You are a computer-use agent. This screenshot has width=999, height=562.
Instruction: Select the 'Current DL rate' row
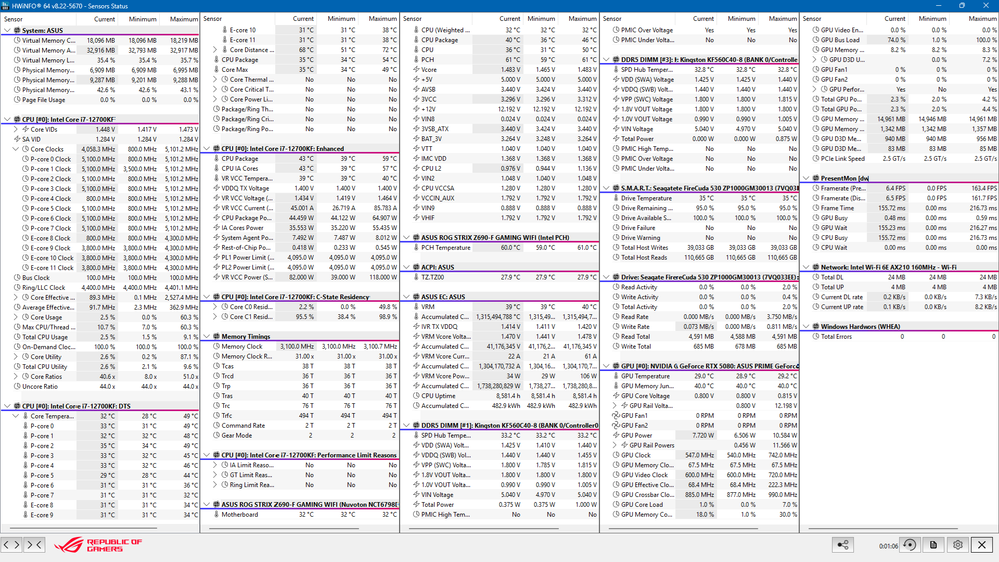click(x=899, y=297)
